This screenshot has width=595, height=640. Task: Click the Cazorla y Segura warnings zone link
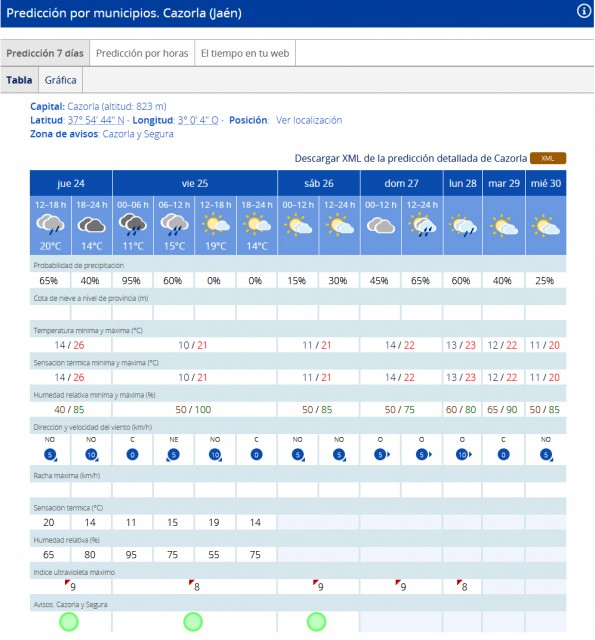138,134
